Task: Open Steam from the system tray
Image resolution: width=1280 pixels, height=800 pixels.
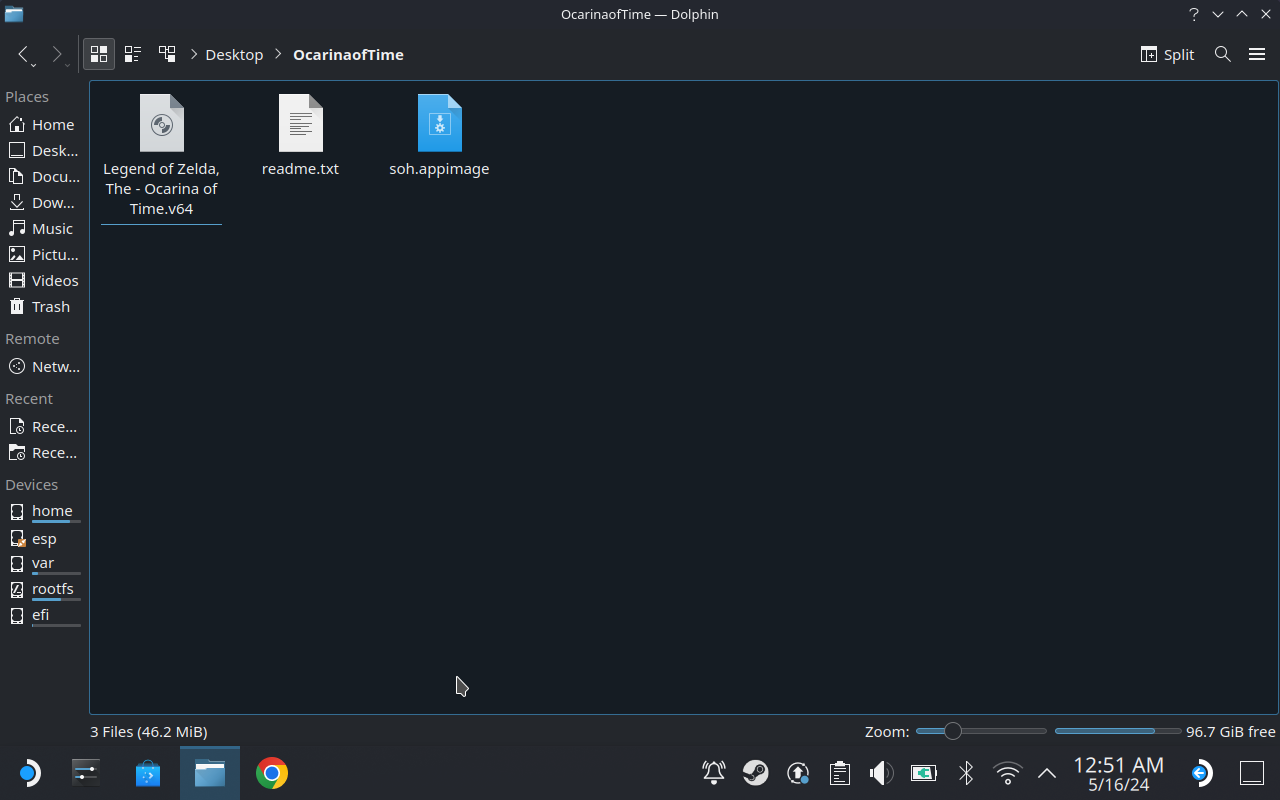Action: (755, 773)
